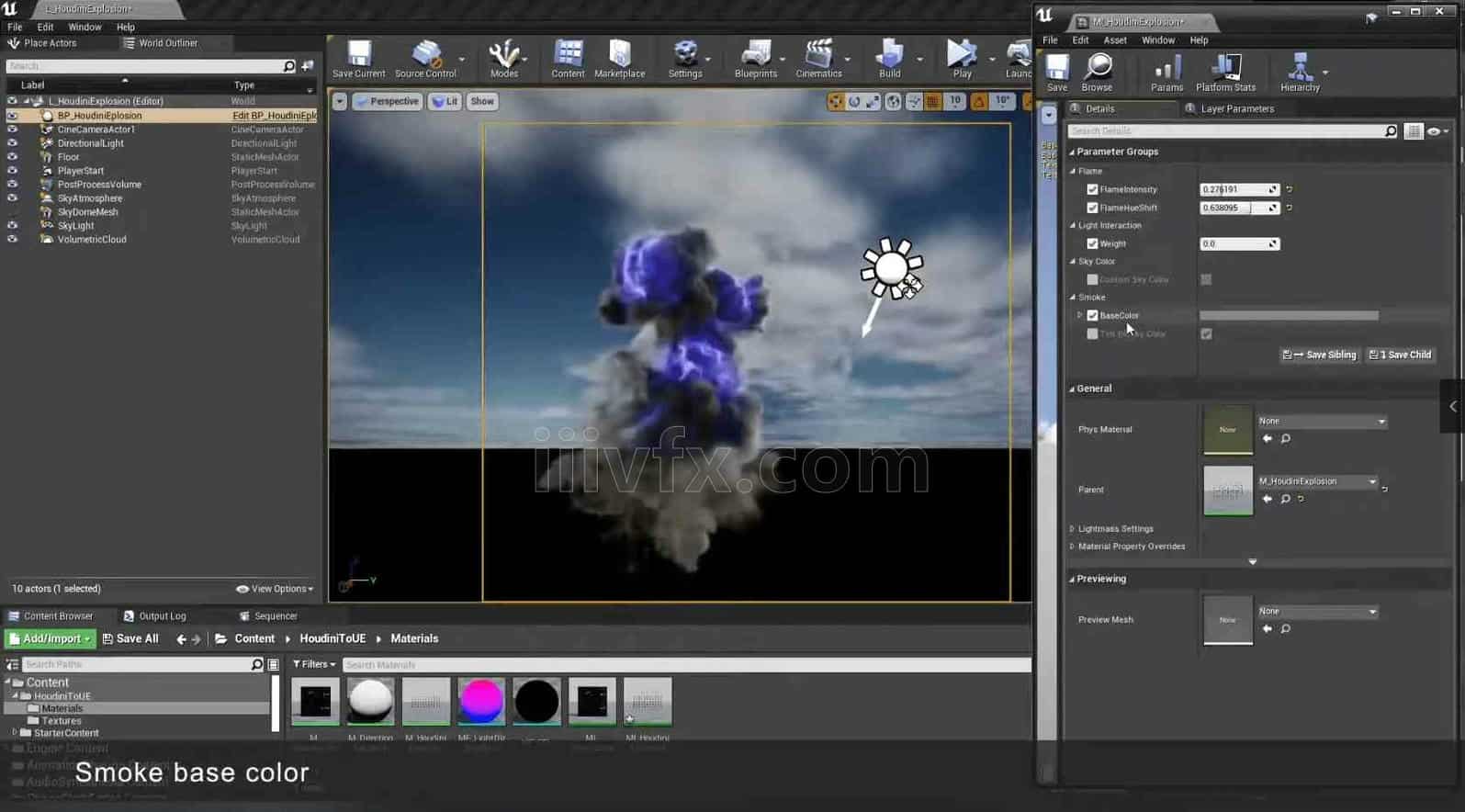Open the Preview Mesh None dropdown

(x=1317, y=611)
